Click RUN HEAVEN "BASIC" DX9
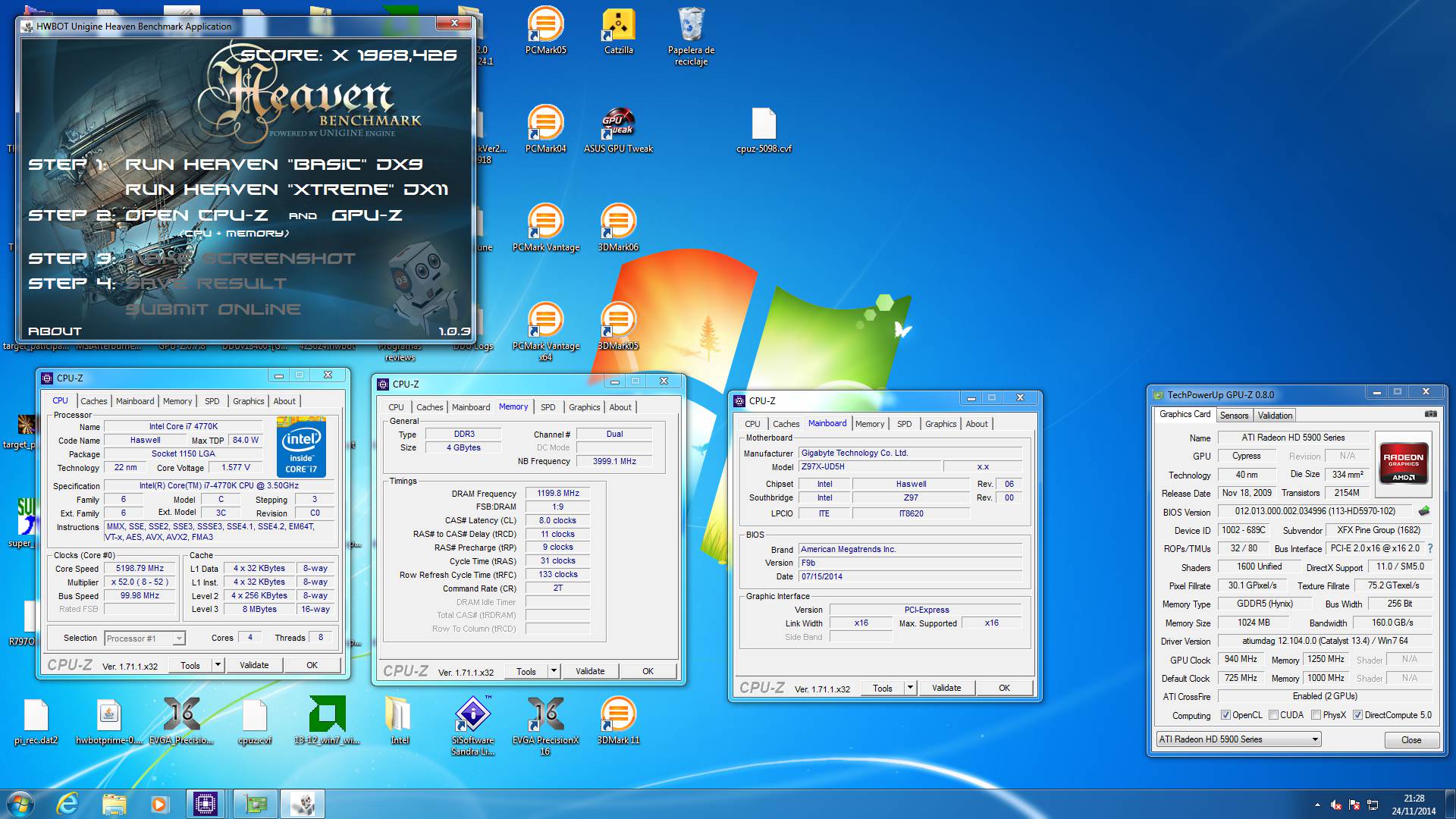 274,165
